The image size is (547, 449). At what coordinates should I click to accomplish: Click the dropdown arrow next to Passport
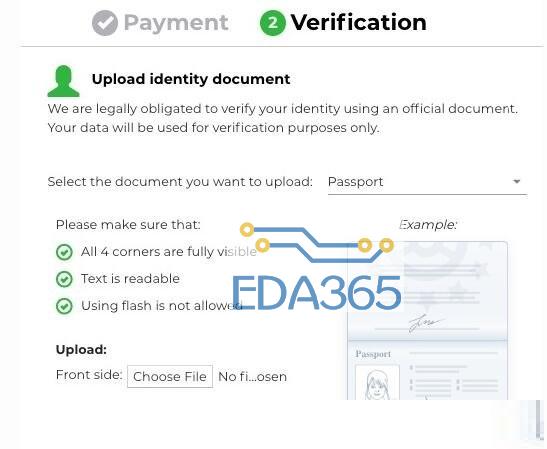[x=517, y=182]
